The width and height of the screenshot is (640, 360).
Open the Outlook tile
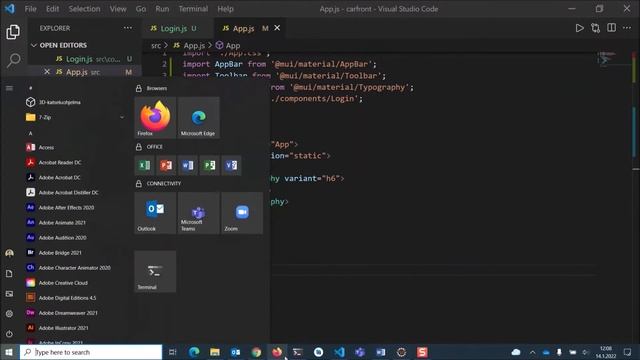tap(155, 213)
